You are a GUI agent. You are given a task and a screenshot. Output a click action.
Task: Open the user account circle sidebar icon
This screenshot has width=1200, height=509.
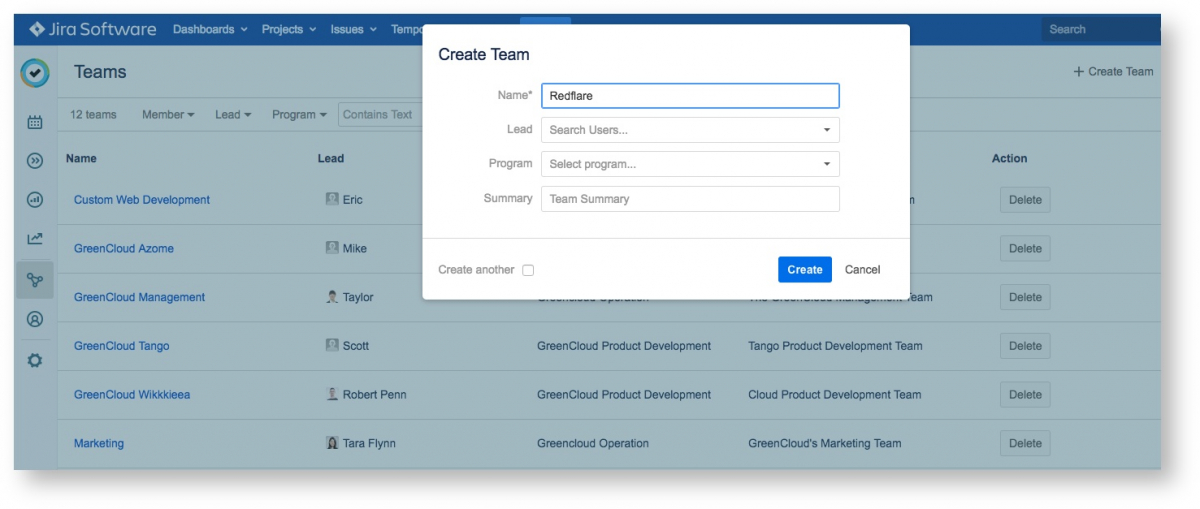coord(35,320)
